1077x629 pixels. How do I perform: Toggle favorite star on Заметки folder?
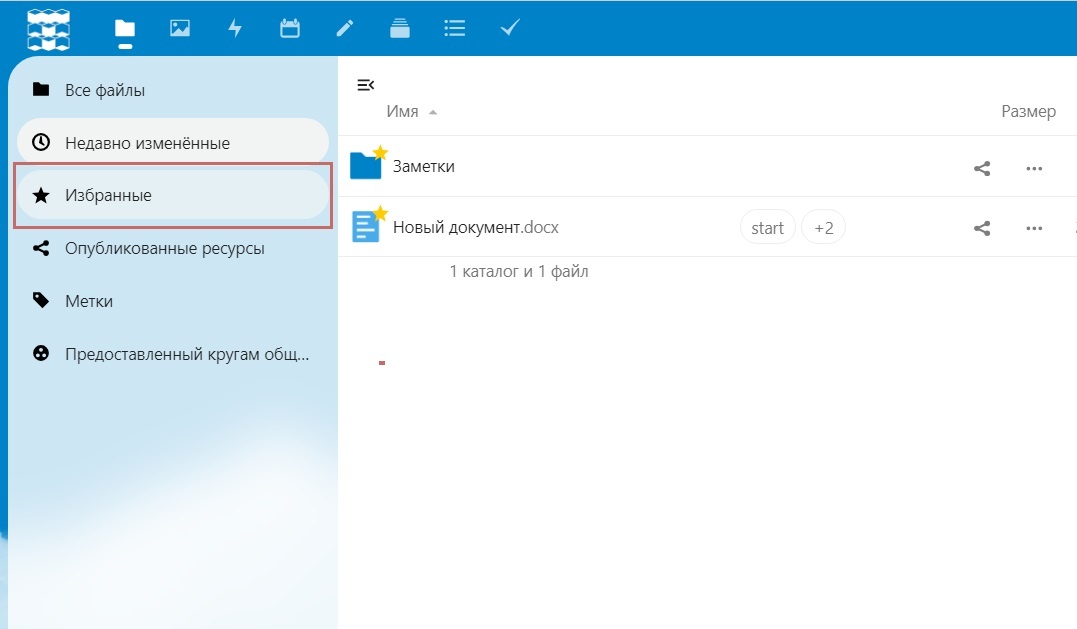(380, 152)
